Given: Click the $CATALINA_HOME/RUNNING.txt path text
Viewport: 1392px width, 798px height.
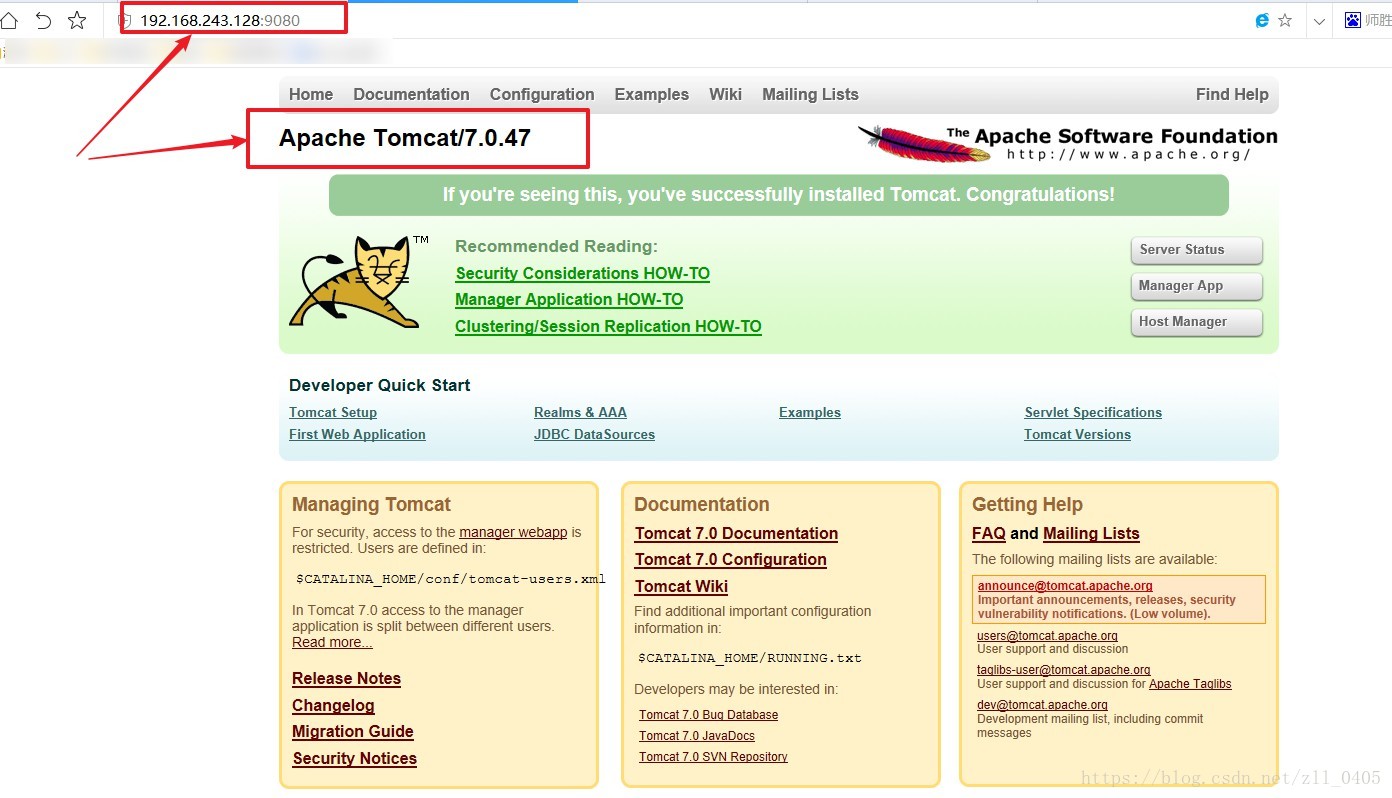Looking at the screenshot, I should tap(750, 658).
